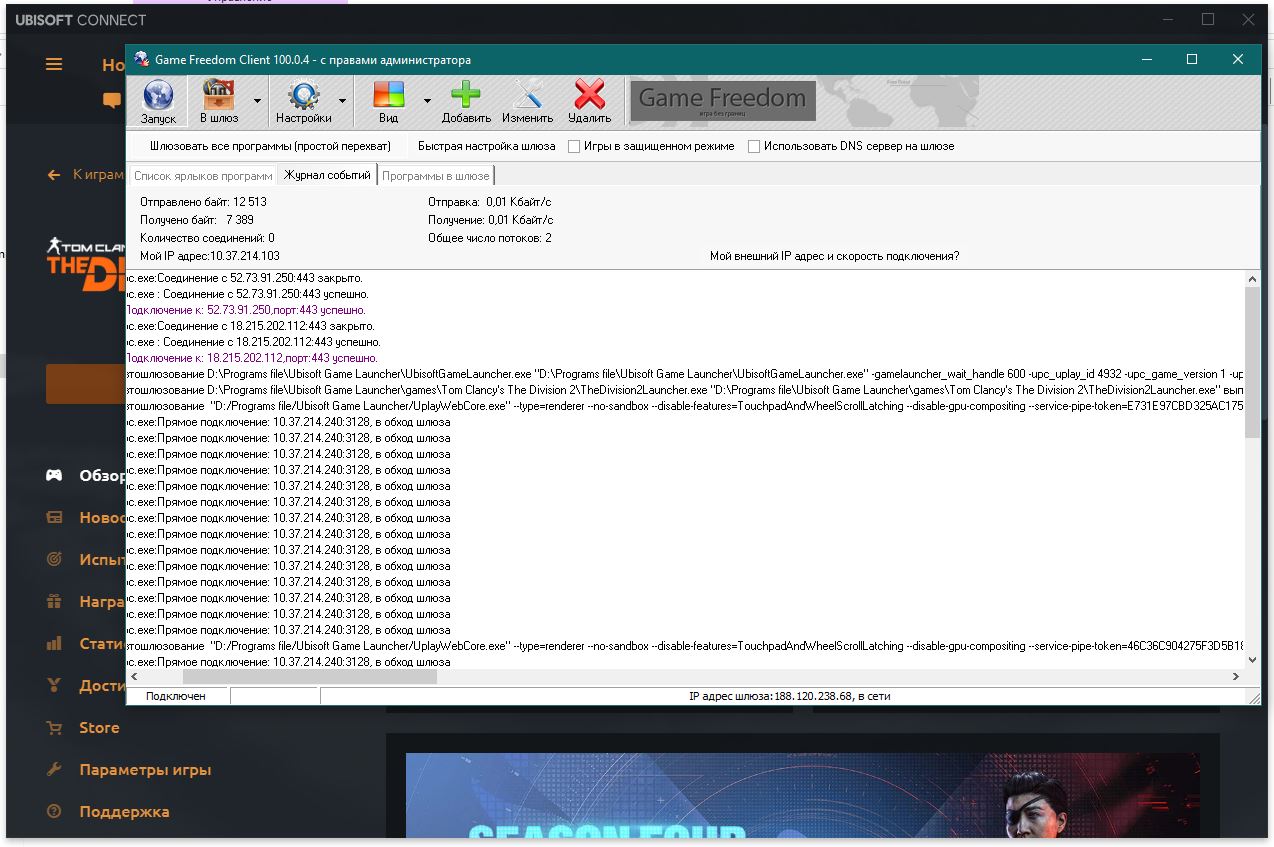Click Мой внешний IP адрес link

coord(834,256)
